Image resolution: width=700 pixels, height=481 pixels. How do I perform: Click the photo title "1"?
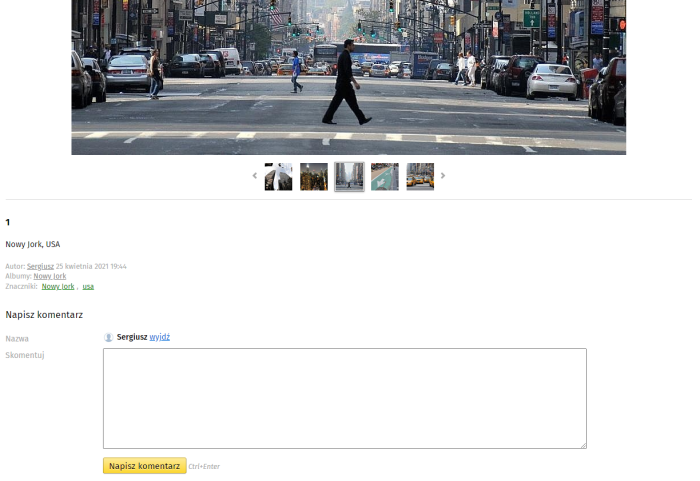pyautogui.click(x=8, y=222)
